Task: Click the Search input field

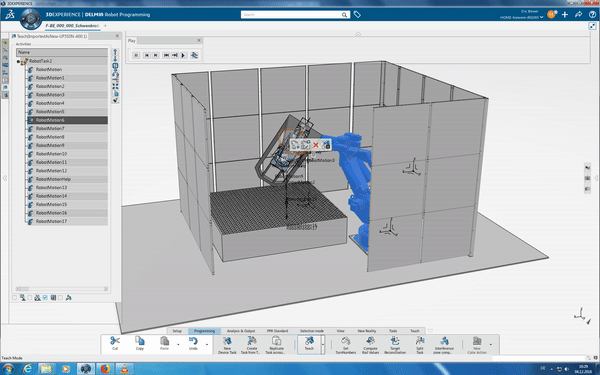Action: pos(291,15)
